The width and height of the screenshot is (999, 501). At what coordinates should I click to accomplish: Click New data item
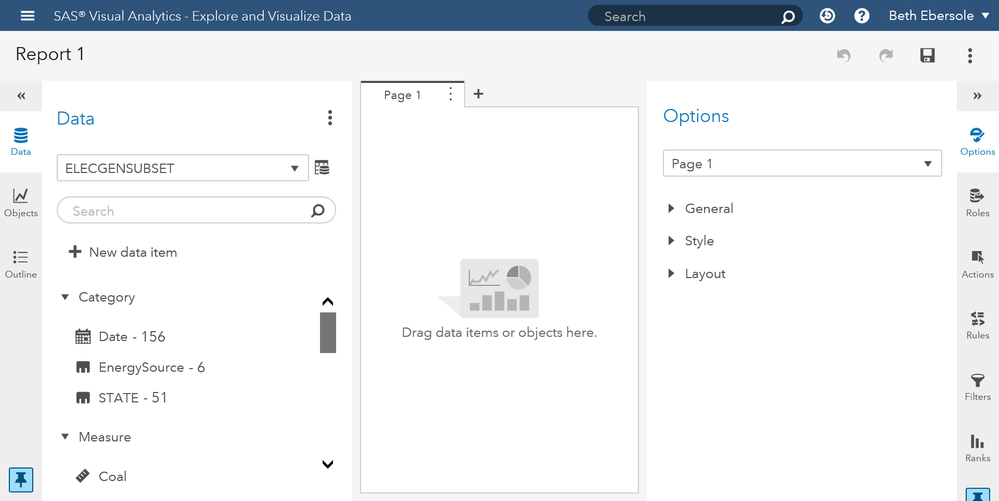122,252
